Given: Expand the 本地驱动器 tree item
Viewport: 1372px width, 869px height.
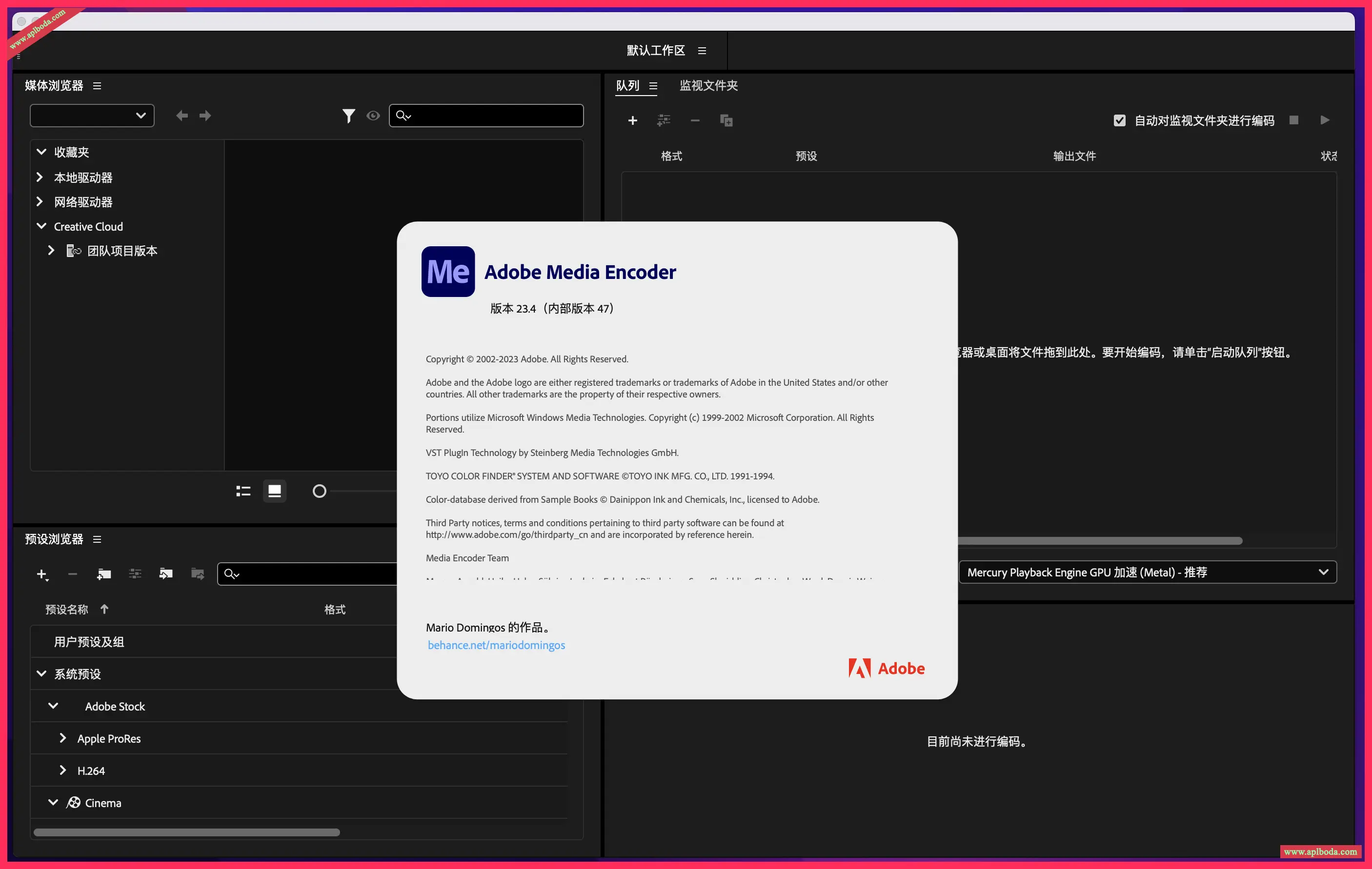Looking at the screenshot, I should (40, 177).
